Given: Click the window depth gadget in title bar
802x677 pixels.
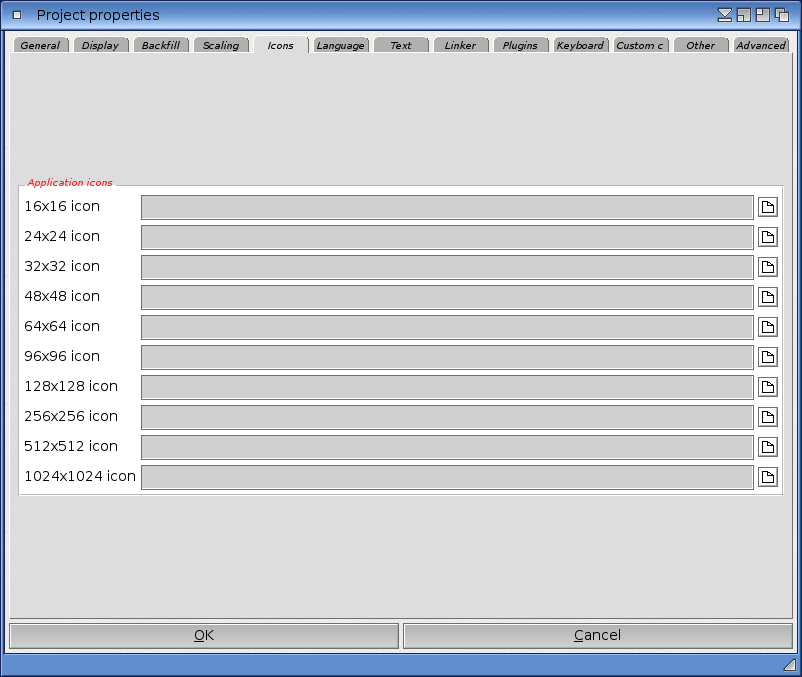Looking at the screenshot, I should click(x=781, y=15).
